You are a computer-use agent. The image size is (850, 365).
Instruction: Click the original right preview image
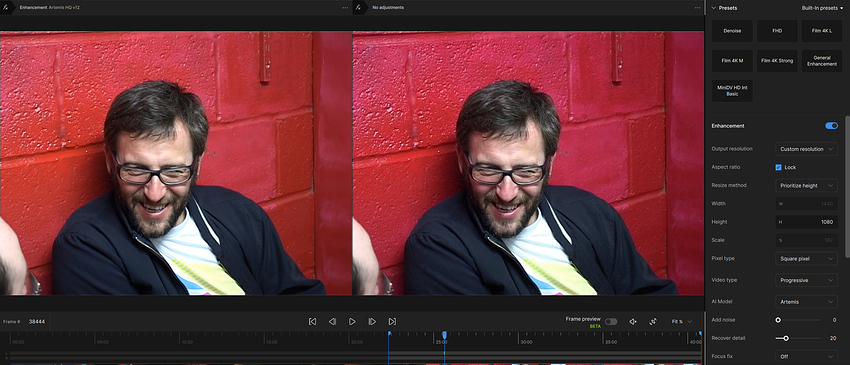528,163
